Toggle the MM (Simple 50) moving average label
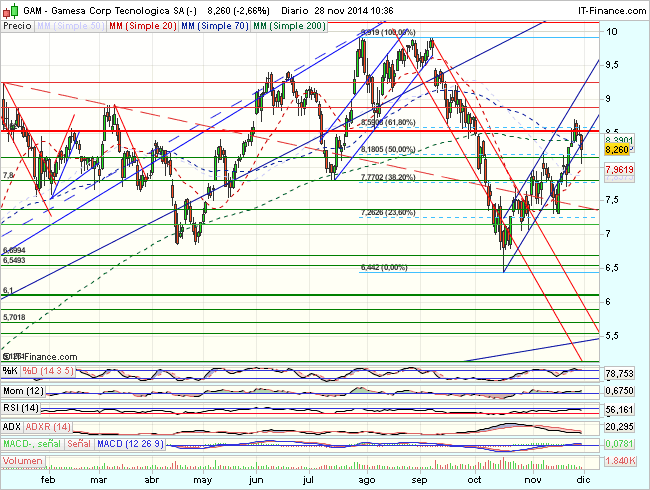This screenshot has height=490, width=650. click(70, 26)
